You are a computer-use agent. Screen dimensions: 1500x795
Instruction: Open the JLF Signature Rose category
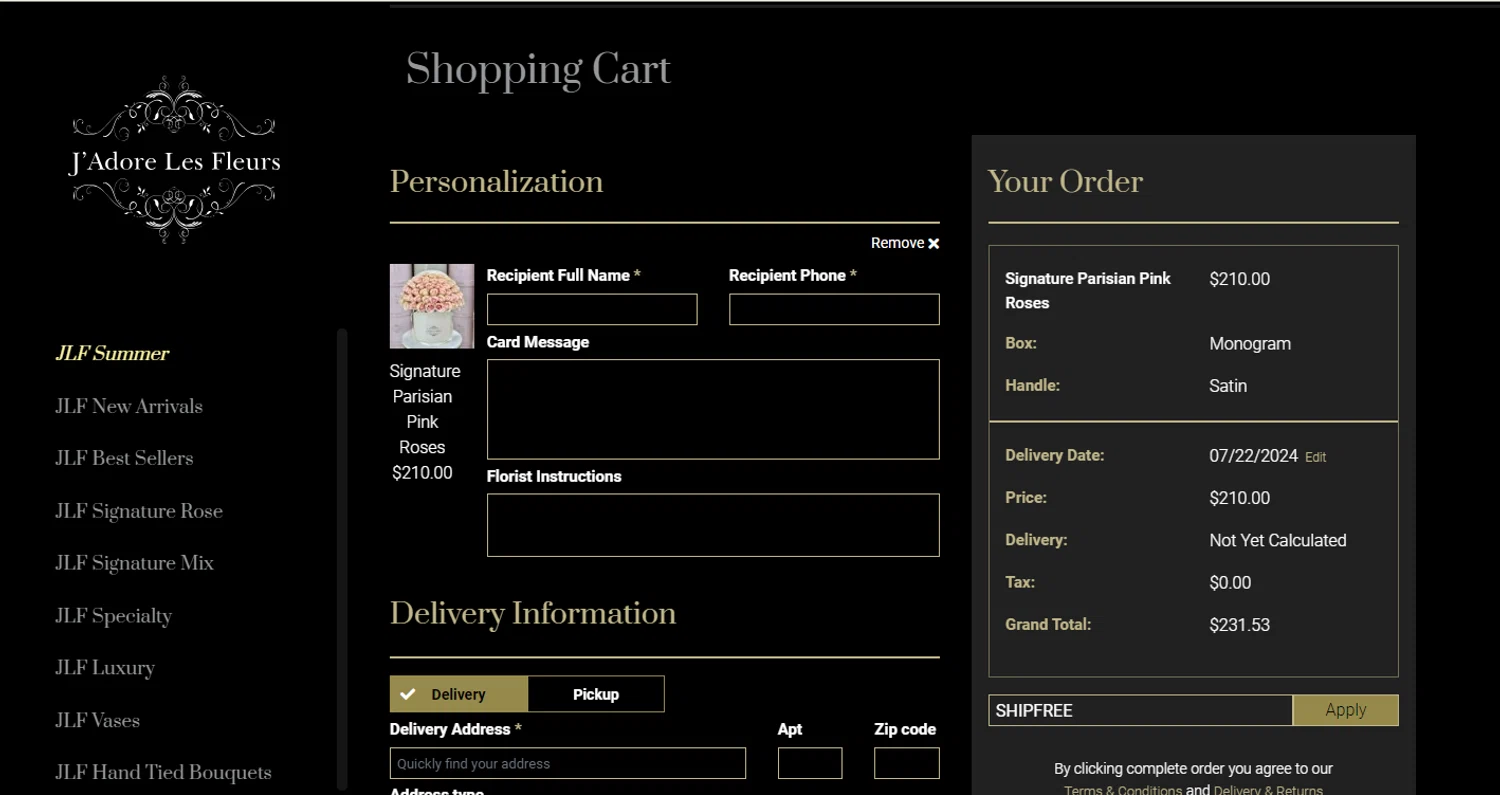(139, 511)
